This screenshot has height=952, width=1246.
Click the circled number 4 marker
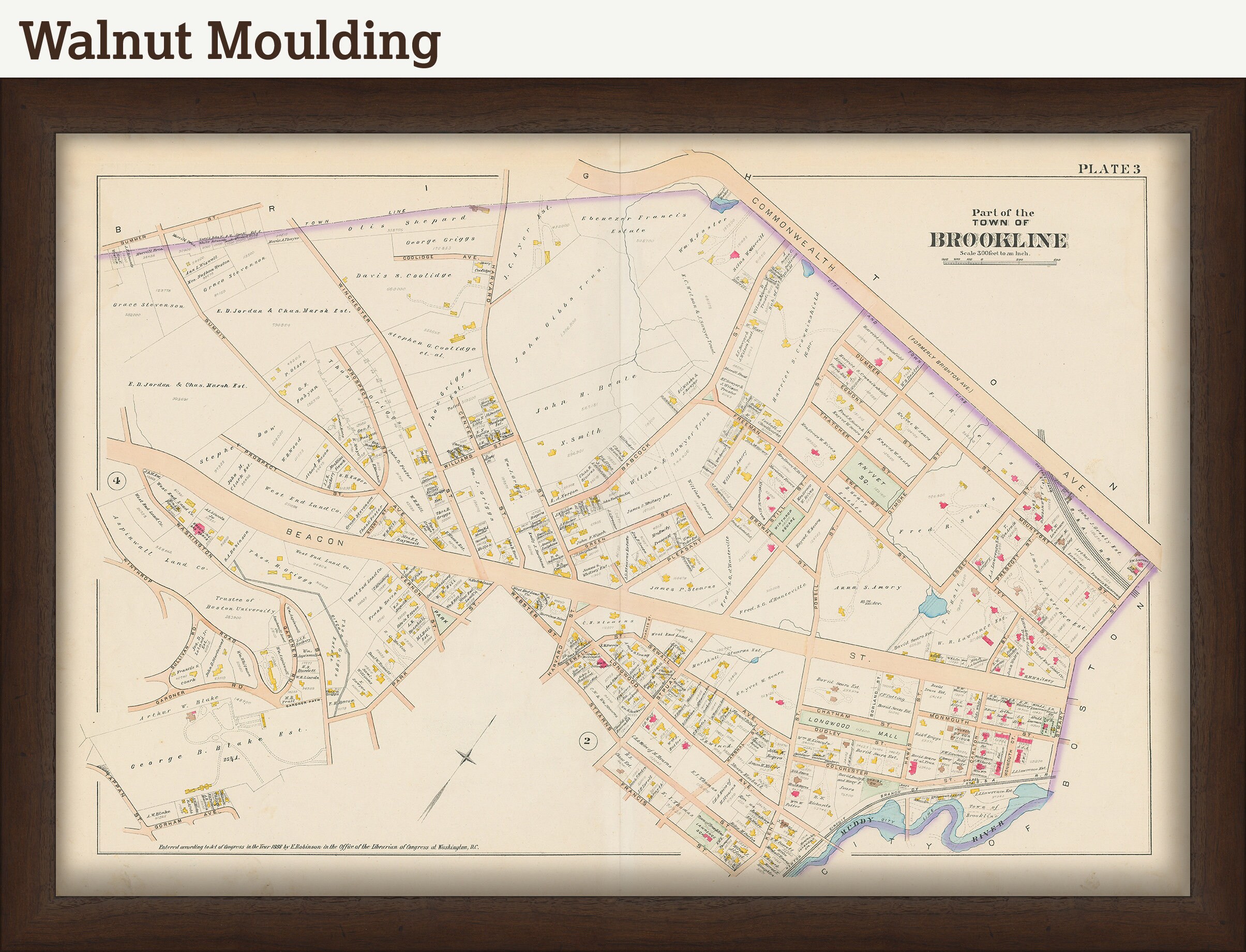tap(117, 481)
